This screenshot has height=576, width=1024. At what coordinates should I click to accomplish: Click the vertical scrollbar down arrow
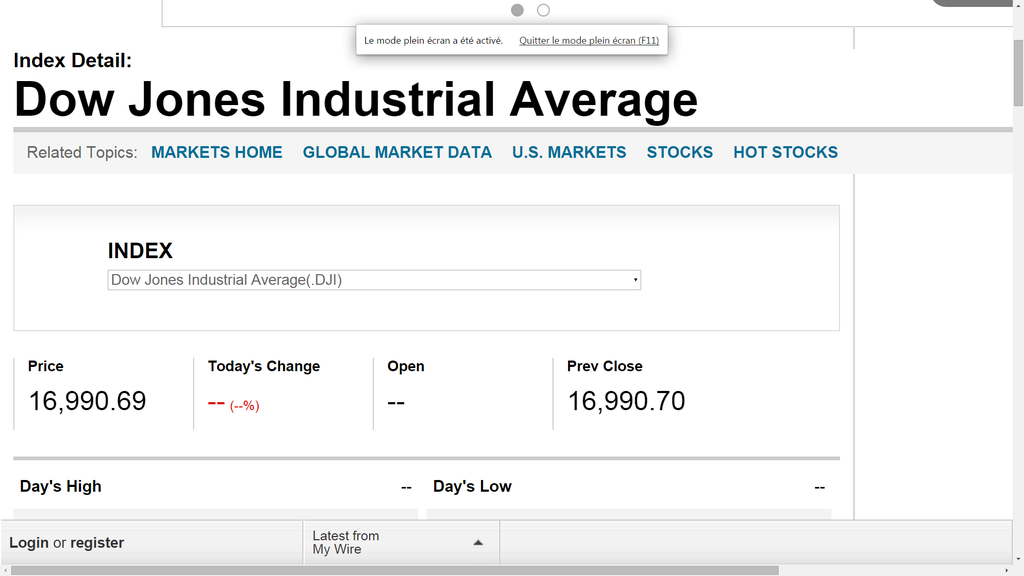[1018, 560]
